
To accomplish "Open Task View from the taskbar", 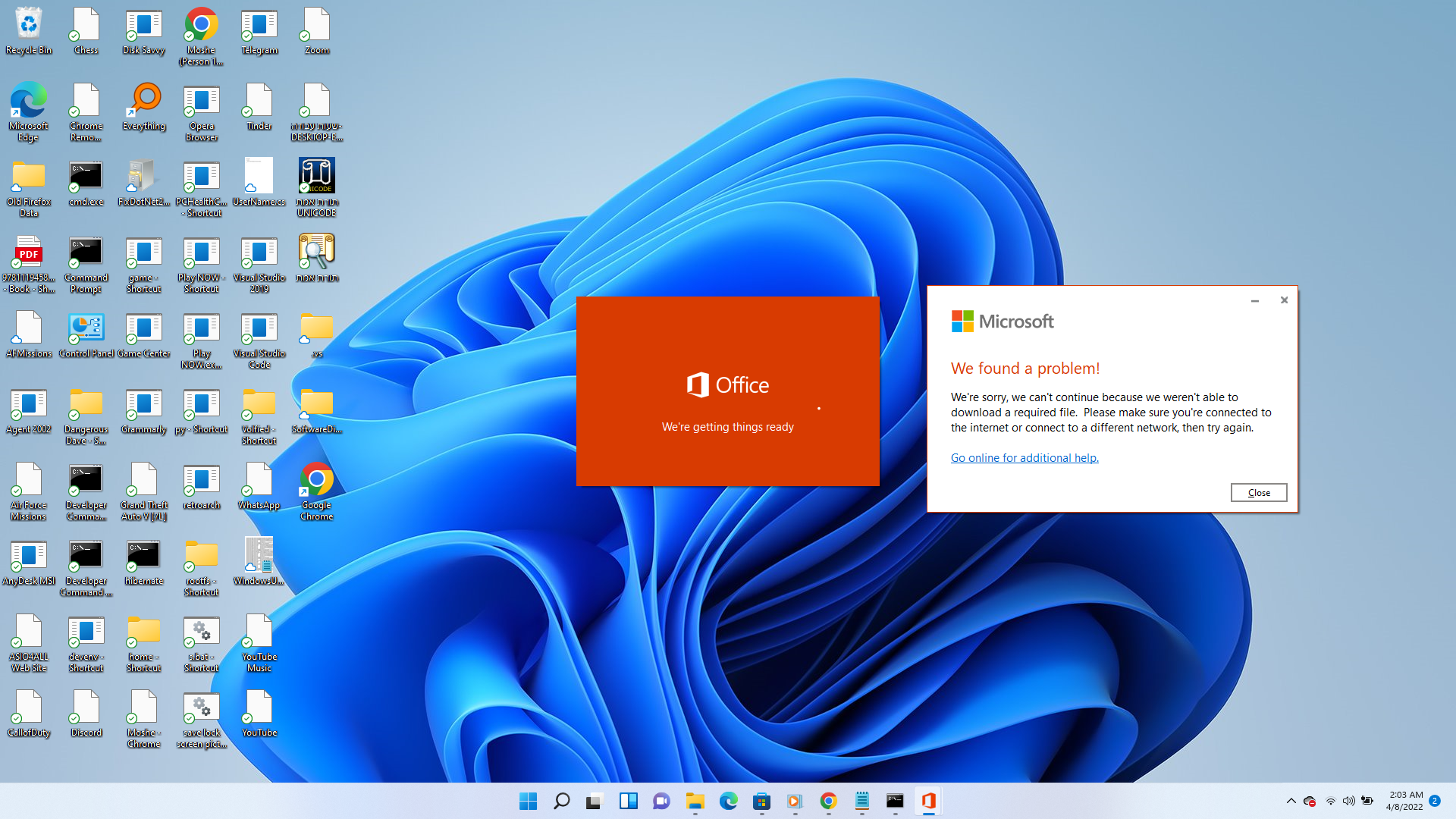I will (595, 801).
